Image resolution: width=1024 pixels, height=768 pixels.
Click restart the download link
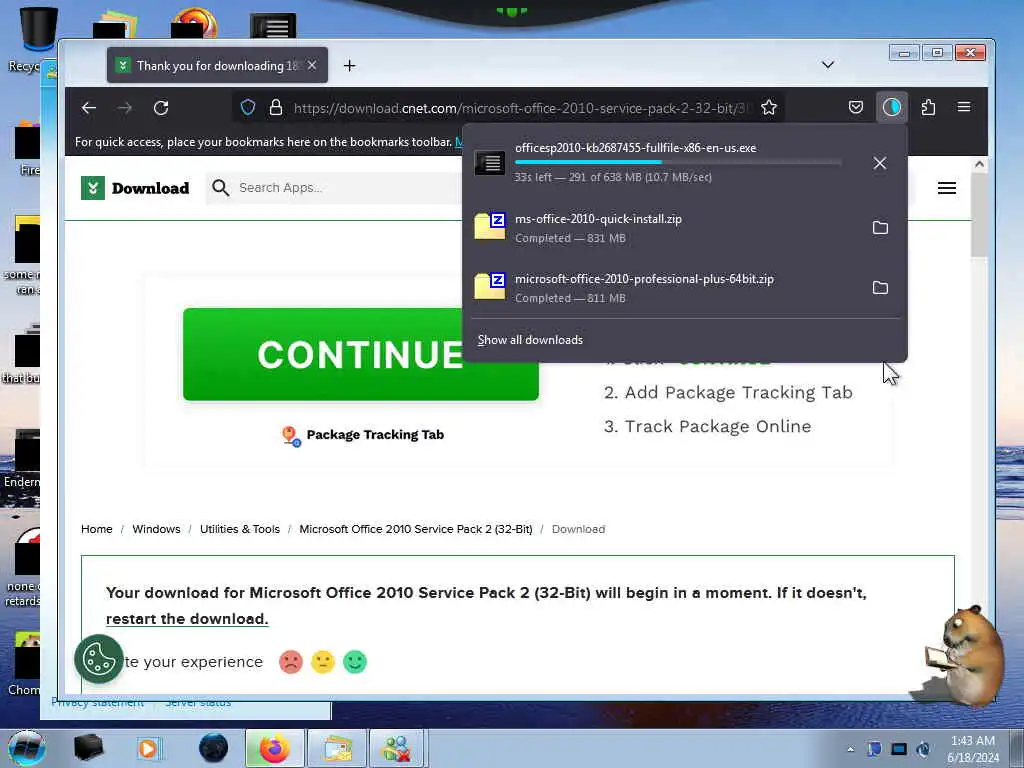[187, 618]
